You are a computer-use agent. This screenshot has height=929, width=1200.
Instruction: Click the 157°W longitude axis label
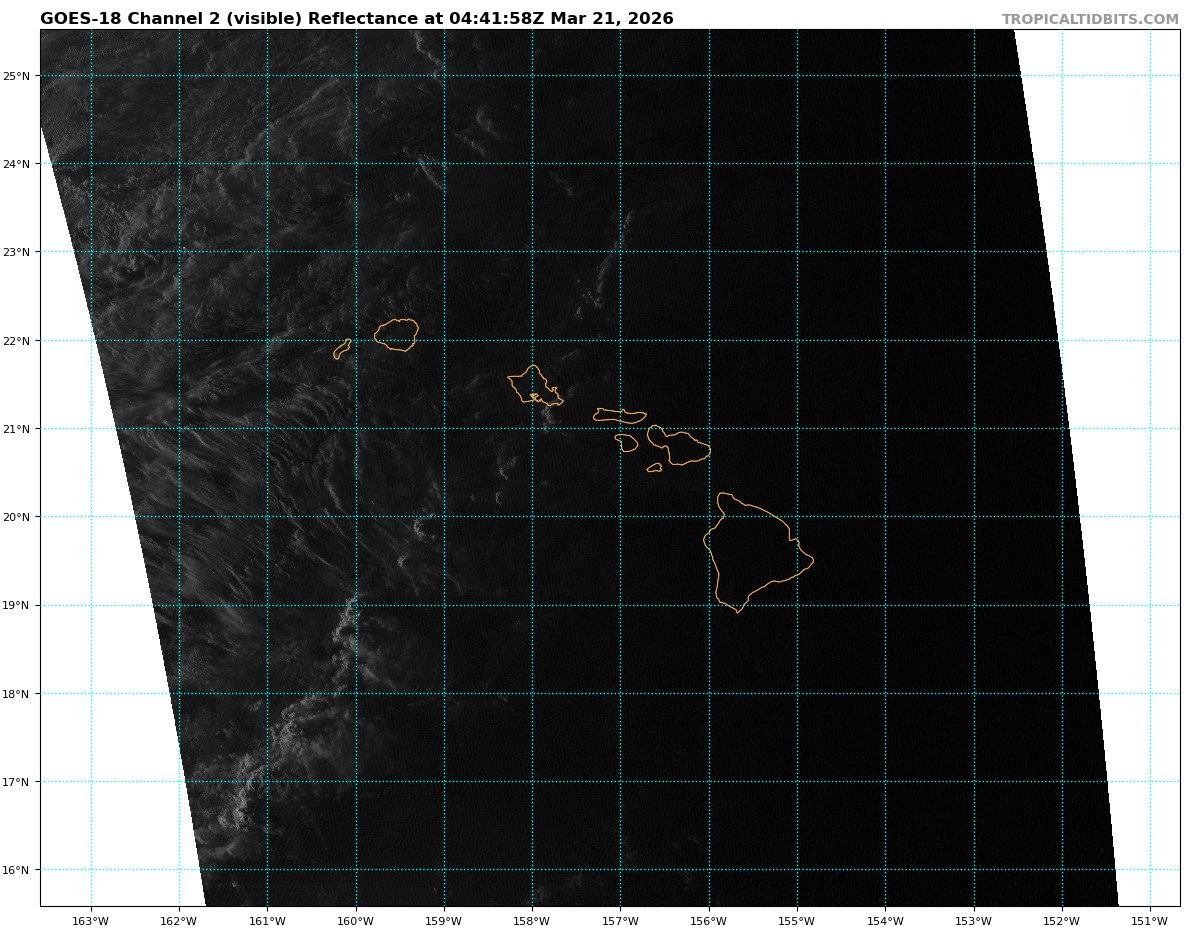pyautogui.click(x=620, y=921)
